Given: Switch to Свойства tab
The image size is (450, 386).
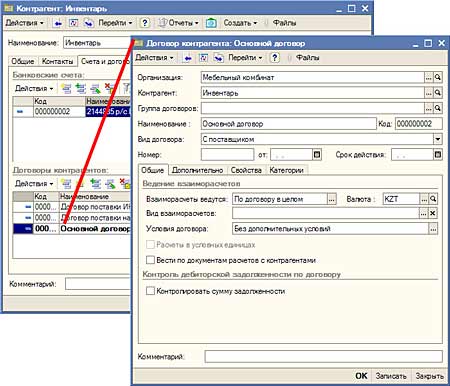Looking at the screenshot, I should (246, 170).
